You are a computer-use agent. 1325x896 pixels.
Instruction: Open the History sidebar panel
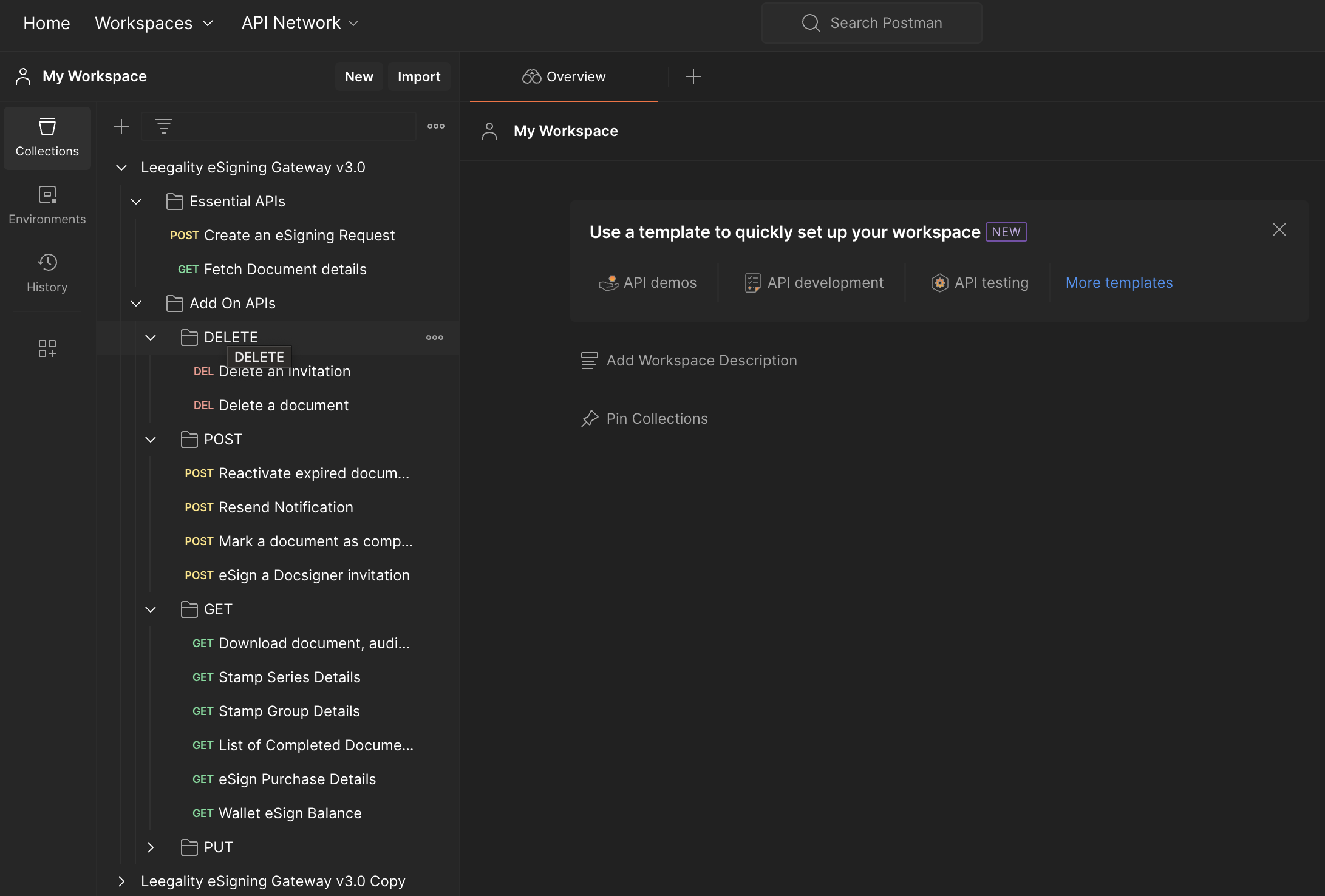[x=47, y=274]
